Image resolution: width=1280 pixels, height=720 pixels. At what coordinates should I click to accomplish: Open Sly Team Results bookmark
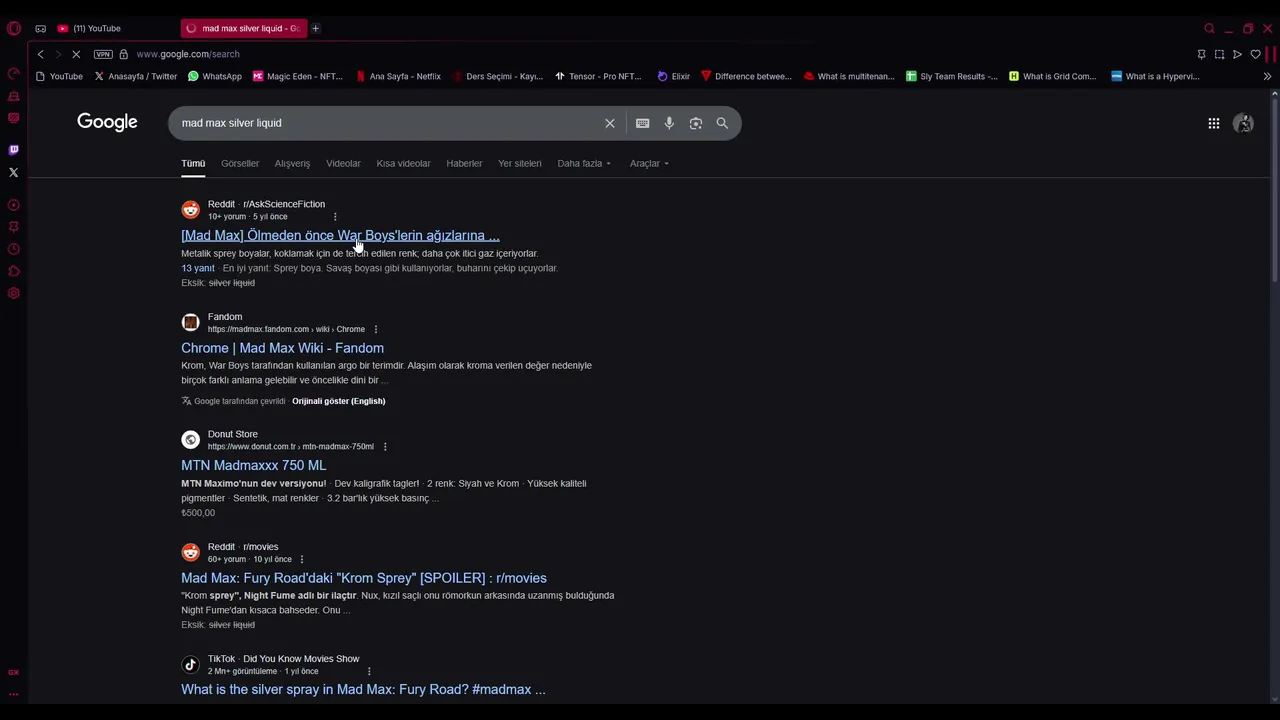tap(952, 76)
